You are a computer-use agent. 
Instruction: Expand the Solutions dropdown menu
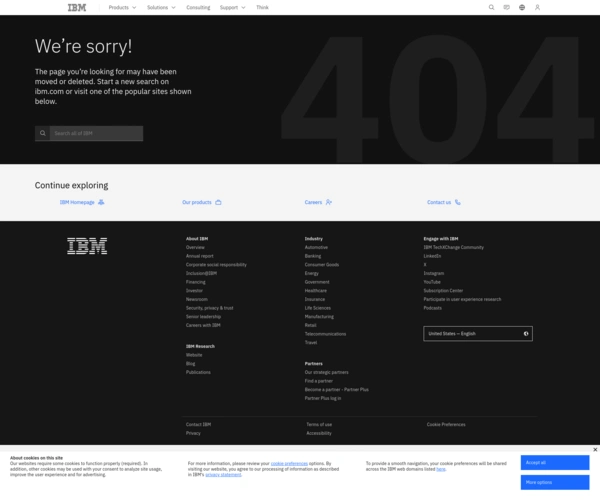pos(161,7)
